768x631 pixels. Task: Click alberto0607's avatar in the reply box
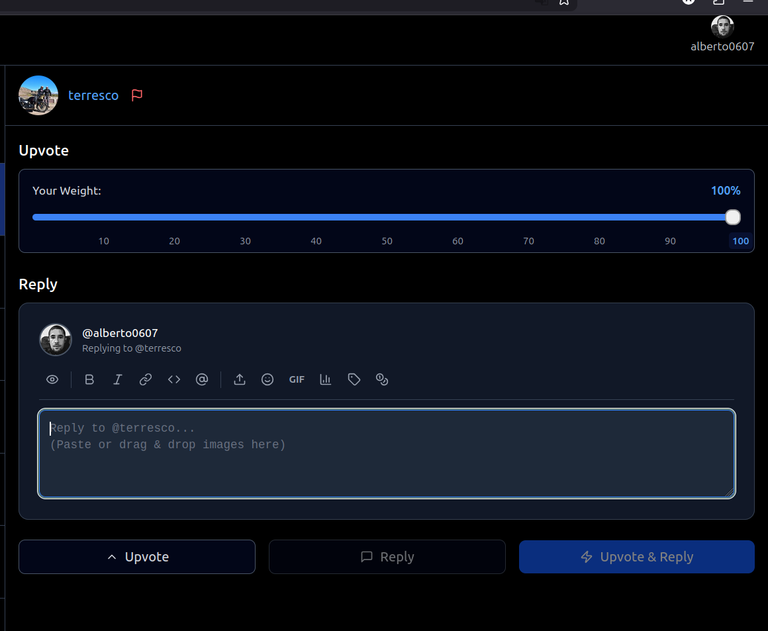pyautogui.click(x=55, y=340)
